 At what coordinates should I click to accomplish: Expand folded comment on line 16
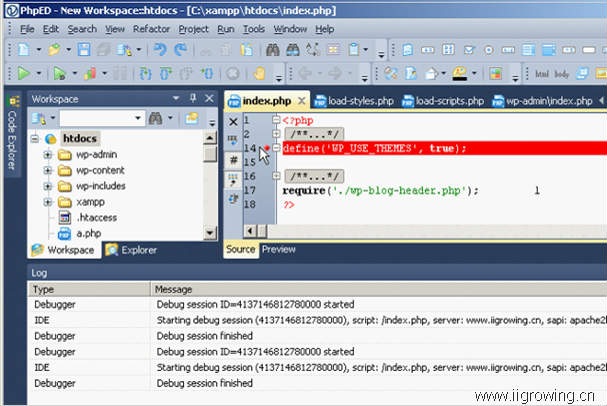276,176
